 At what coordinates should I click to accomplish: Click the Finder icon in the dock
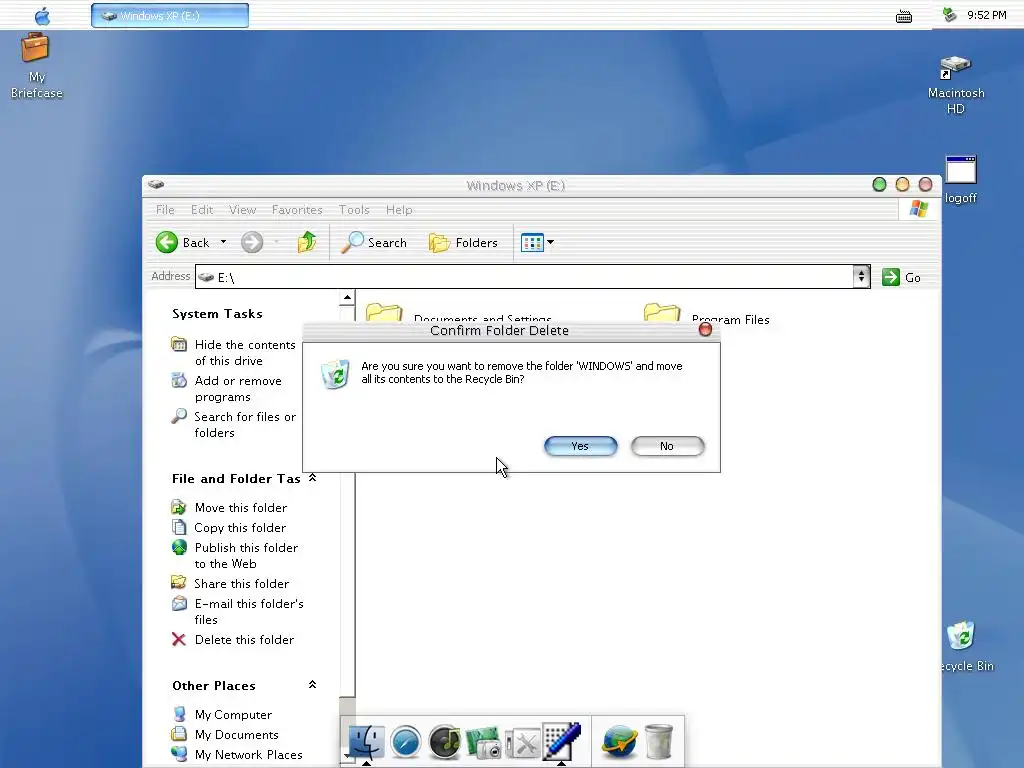[366, 743]
